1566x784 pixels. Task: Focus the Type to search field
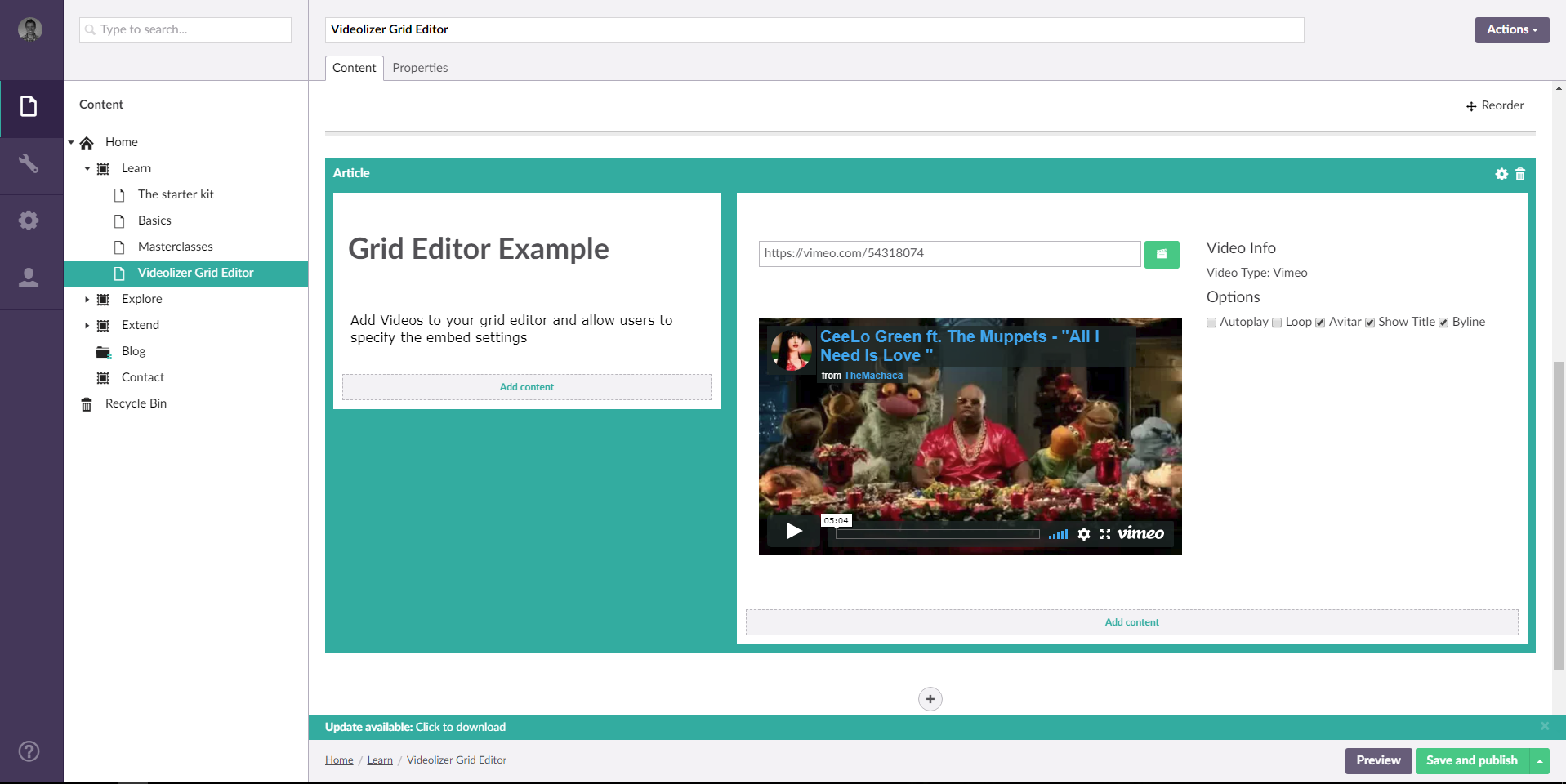click(185, 30)
